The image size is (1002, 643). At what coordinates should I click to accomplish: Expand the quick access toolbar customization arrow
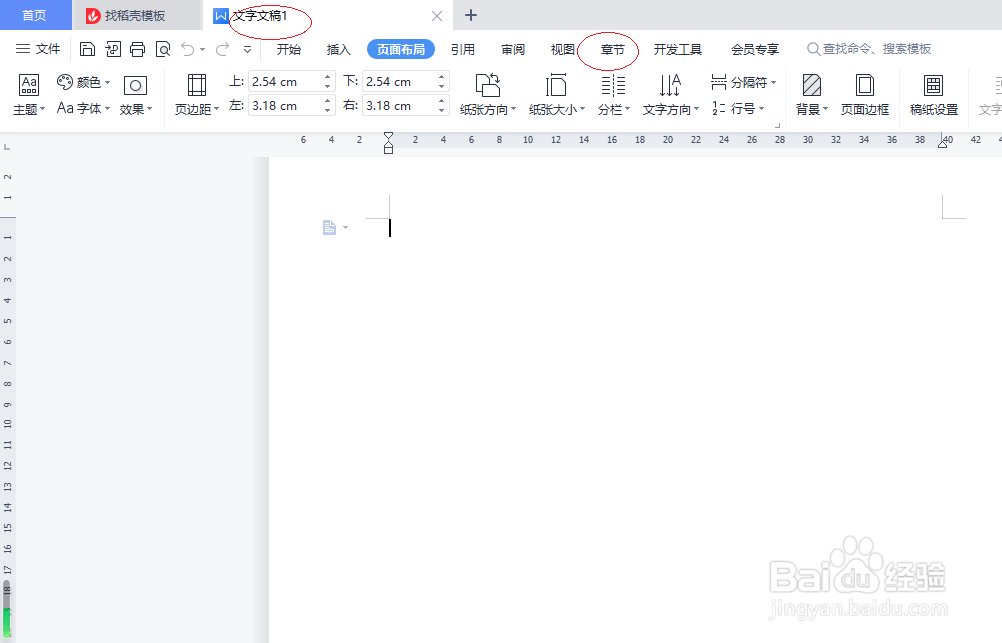(x=247, y=49)
